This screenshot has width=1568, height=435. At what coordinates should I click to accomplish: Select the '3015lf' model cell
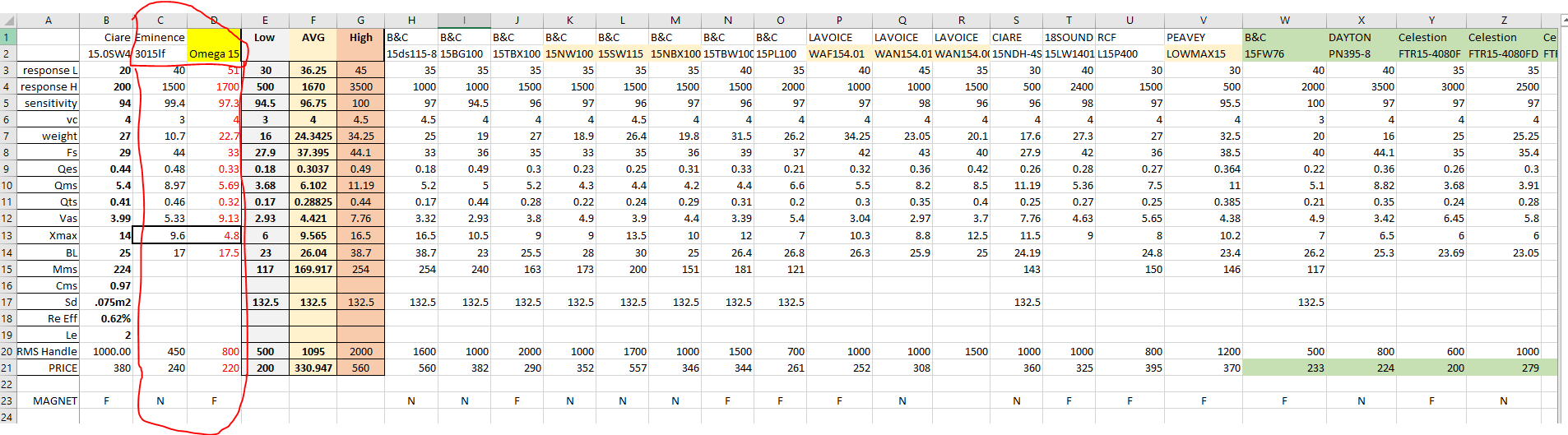tap(160, 53)
